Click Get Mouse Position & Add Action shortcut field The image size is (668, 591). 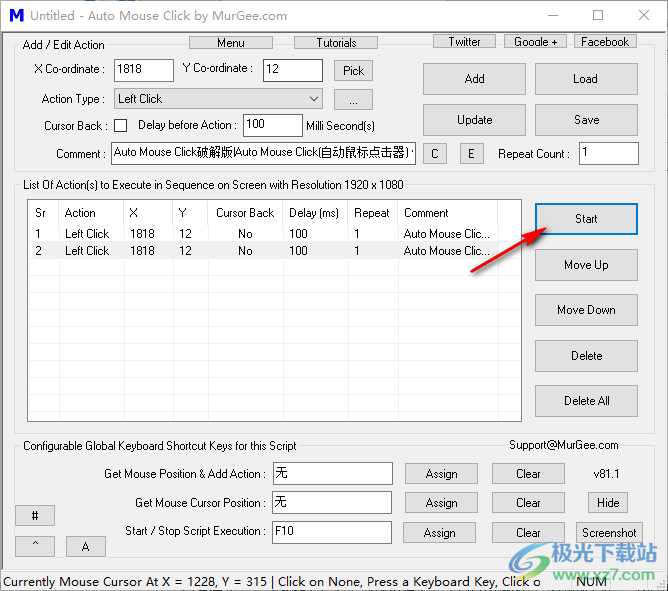point(332,473)
